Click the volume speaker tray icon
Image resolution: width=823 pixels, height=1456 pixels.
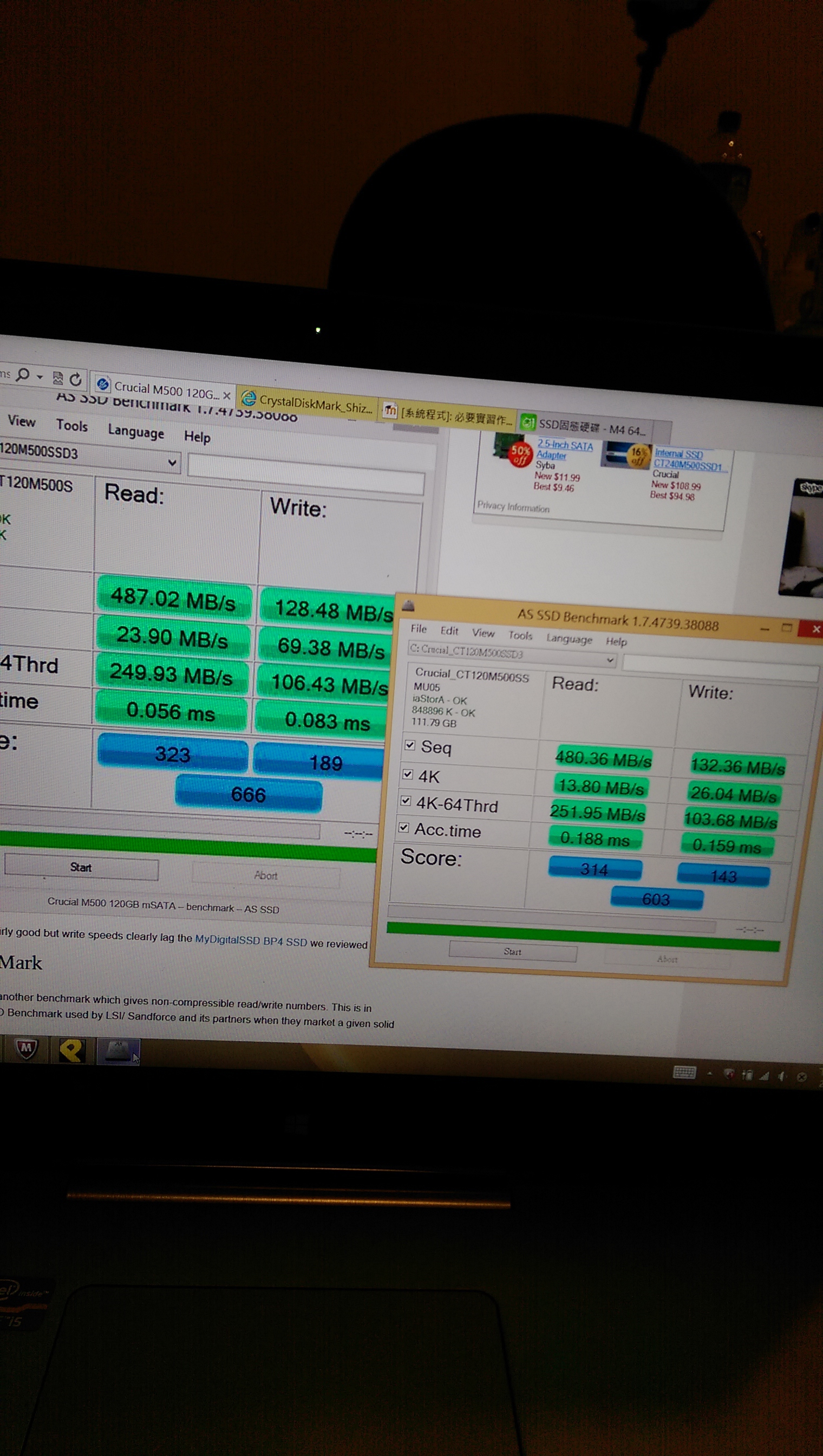click(782, 1076)
